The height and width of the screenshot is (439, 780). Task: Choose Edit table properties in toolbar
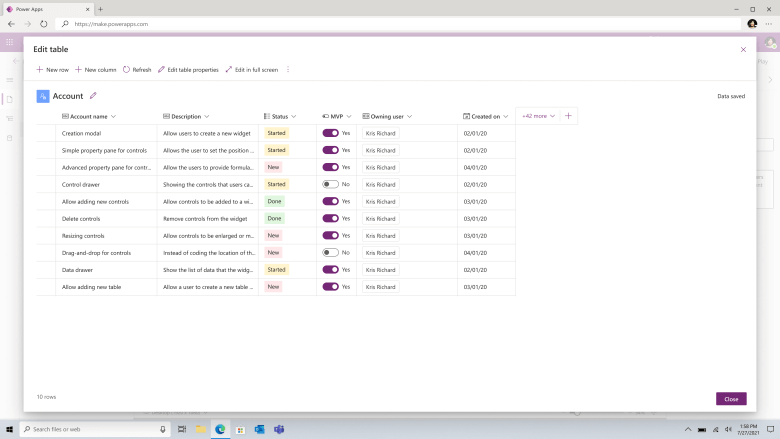(x=188, y=70)
